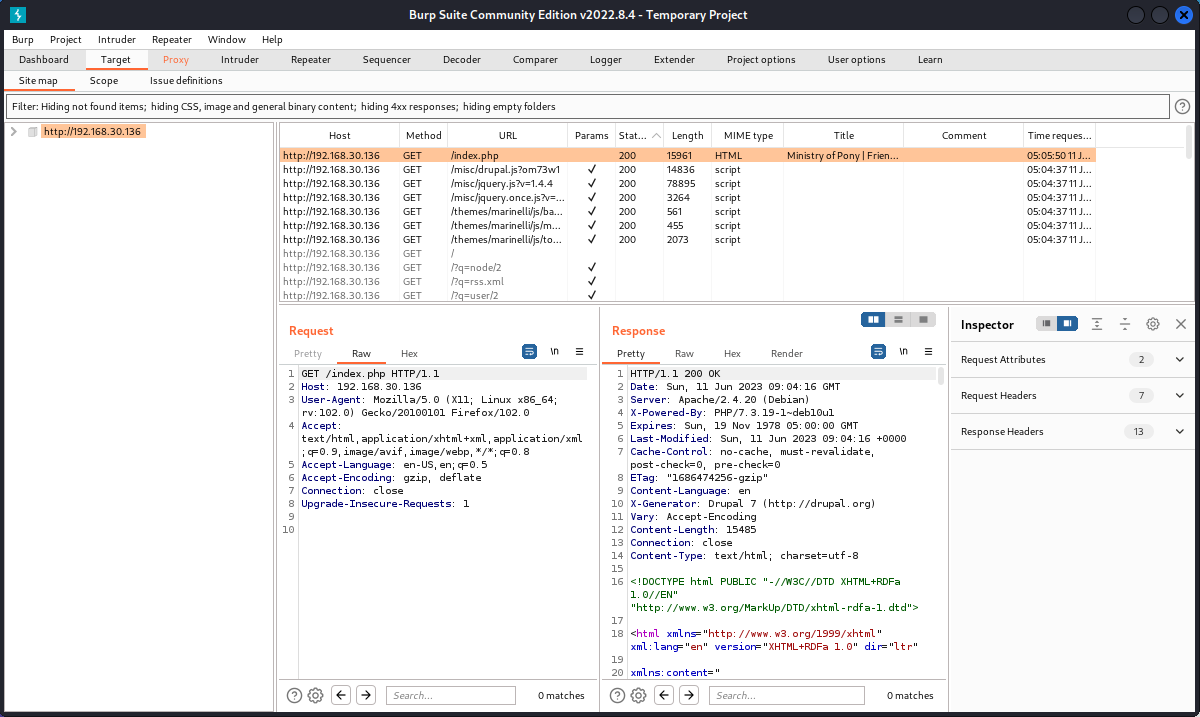
Task: Select the /misc/drupal.js?om73w1 row
Action: point(688,170)
